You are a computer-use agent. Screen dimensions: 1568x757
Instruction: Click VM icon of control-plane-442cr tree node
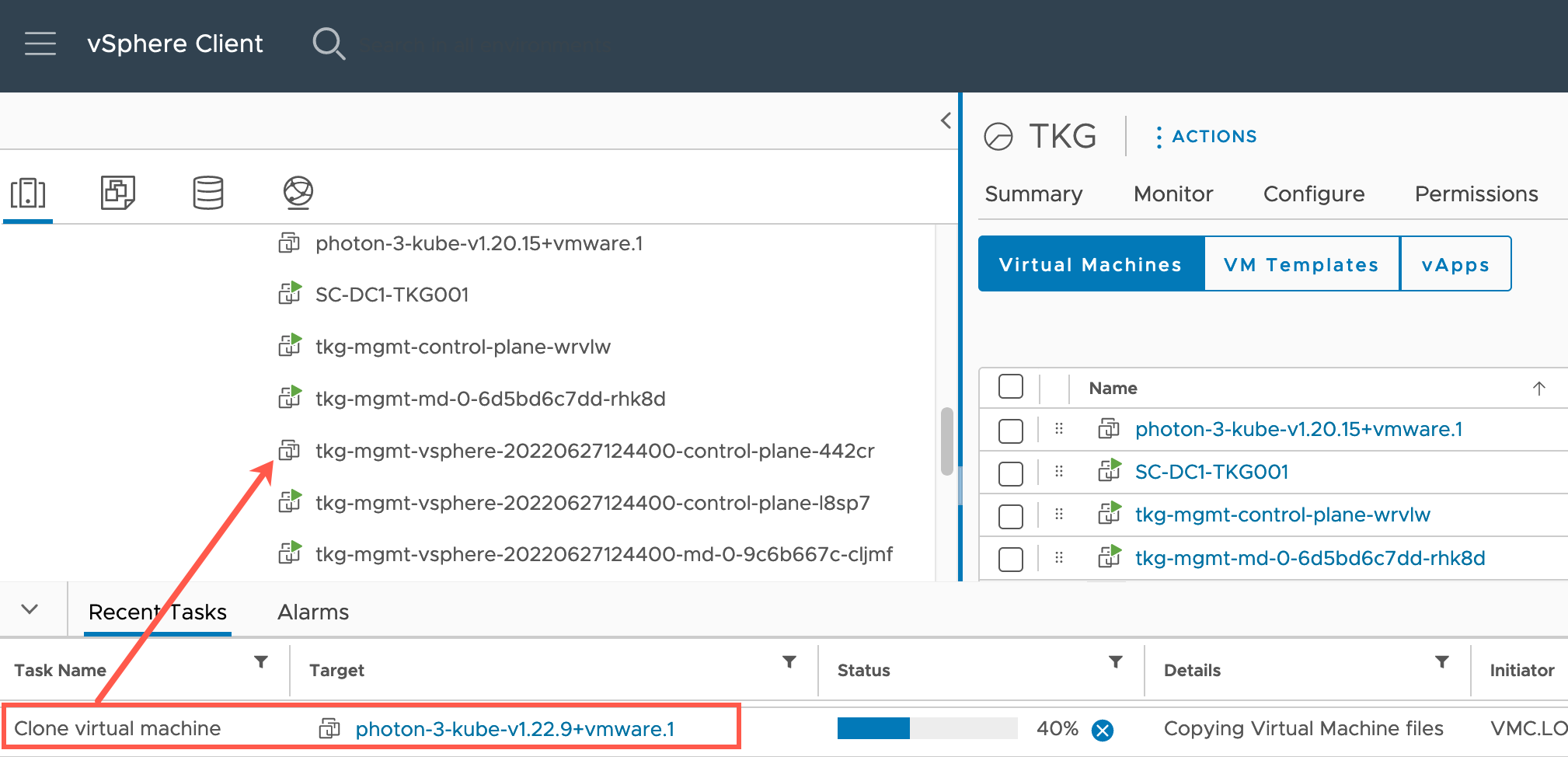tap(289, 450)
